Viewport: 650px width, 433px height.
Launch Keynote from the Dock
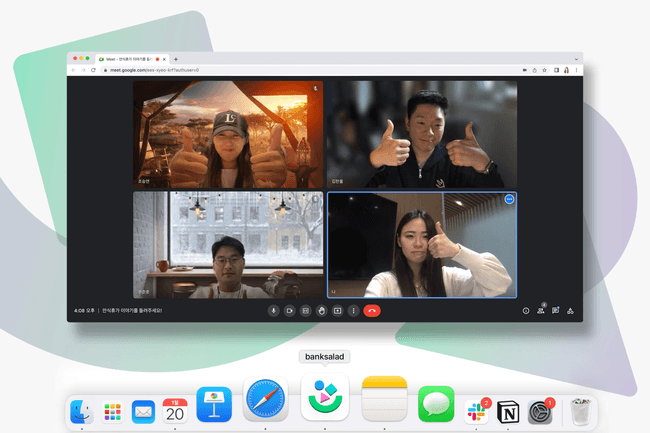point(214,404)
